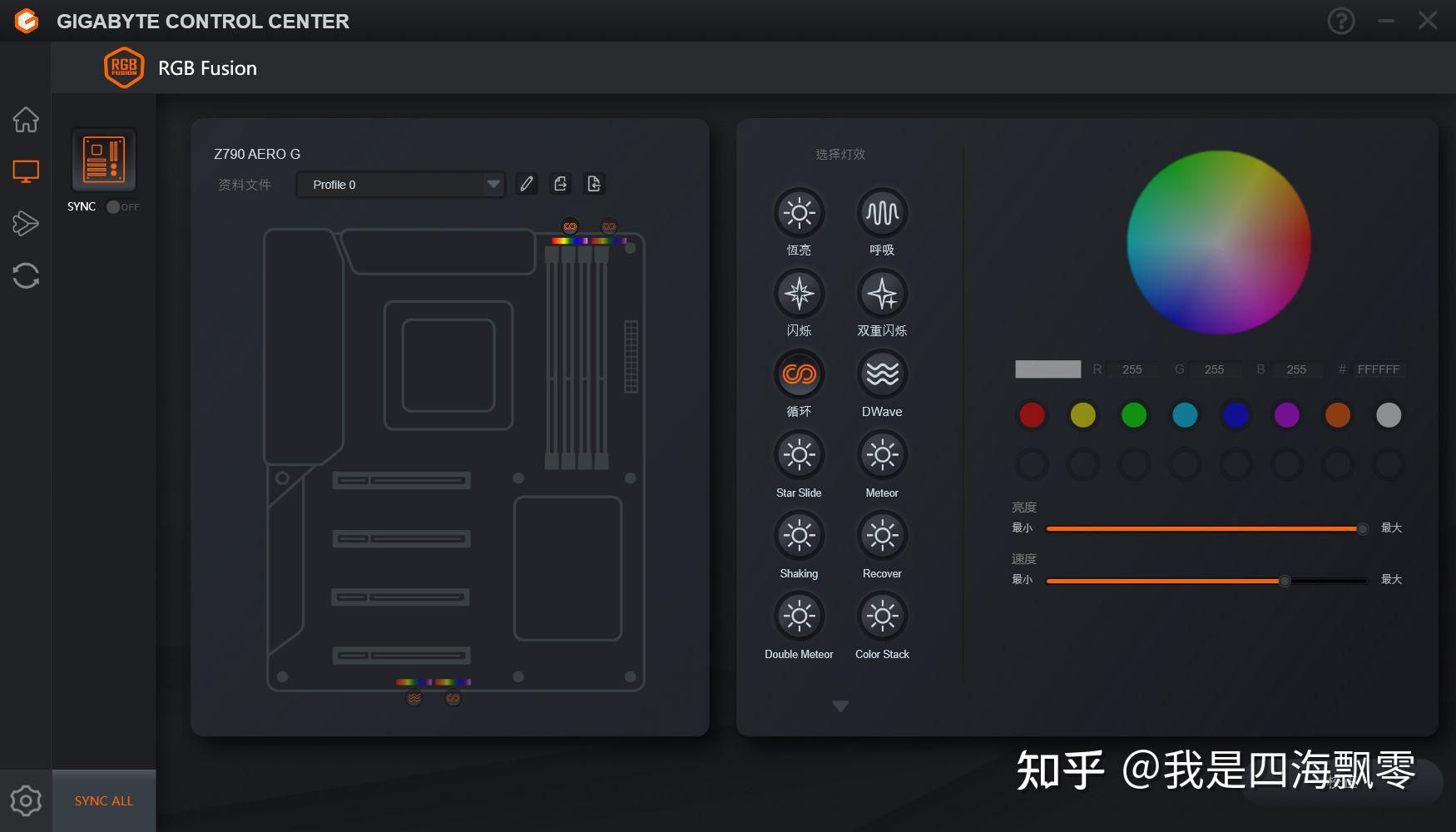Image resolution: width=1456 pixels, height=832 pixels.
Task: Click the FFFFFF hex color field
Action: point(1379,369)
